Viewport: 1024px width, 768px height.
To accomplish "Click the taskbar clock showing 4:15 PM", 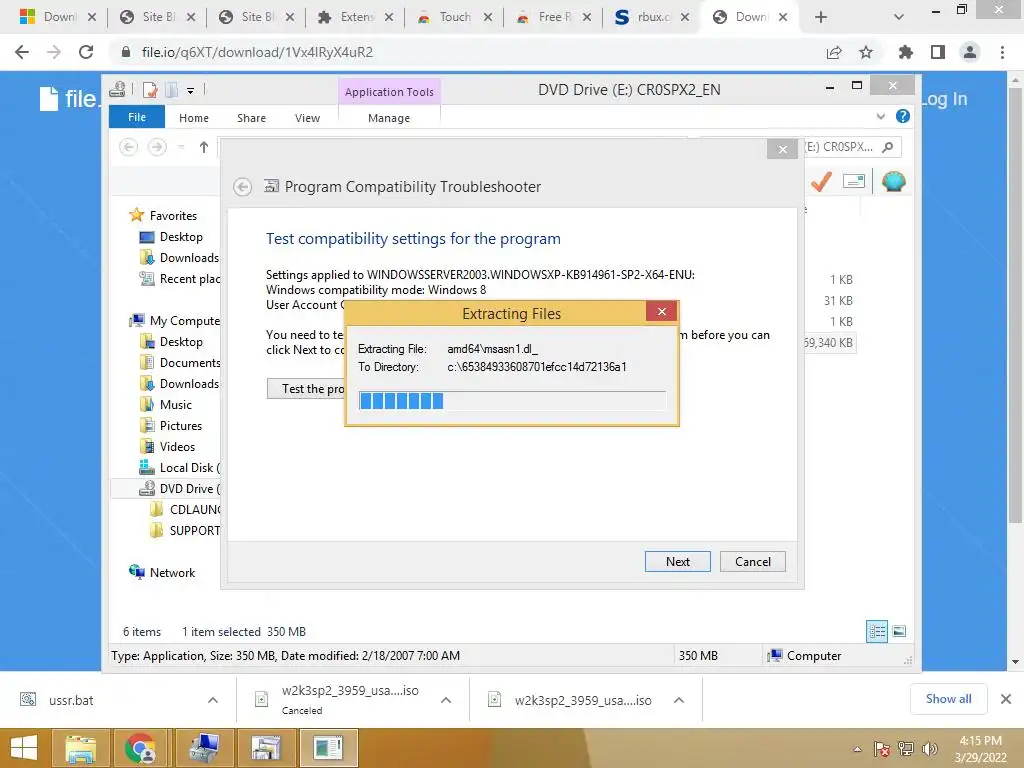I will tap(980, 749).
